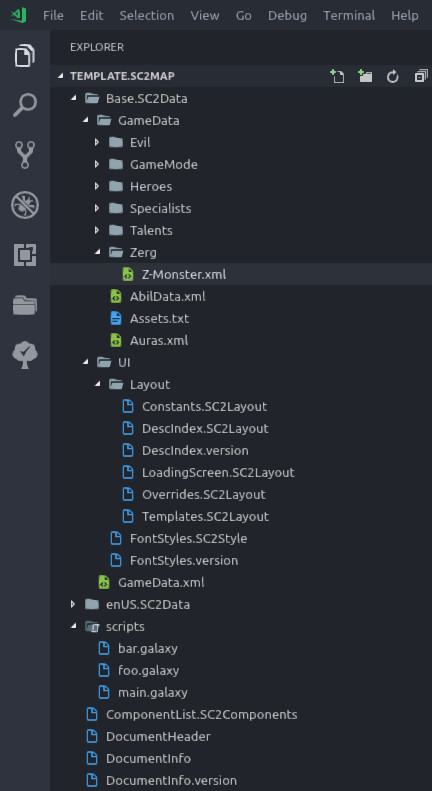Click the New File icon in explorer header

point(337,76)
